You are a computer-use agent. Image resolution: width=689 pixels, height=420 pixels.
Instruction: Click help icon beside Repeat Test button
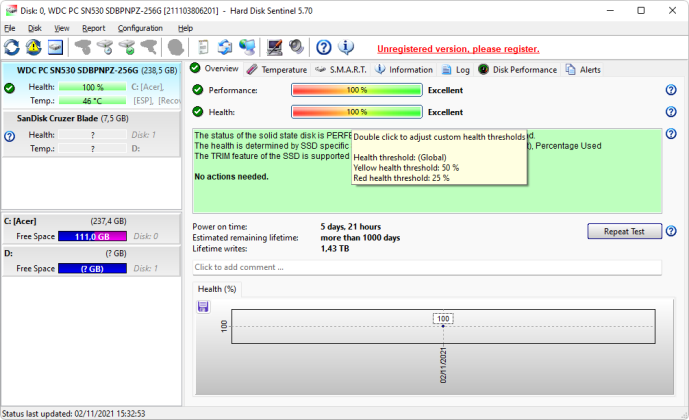tap(671, 231)
